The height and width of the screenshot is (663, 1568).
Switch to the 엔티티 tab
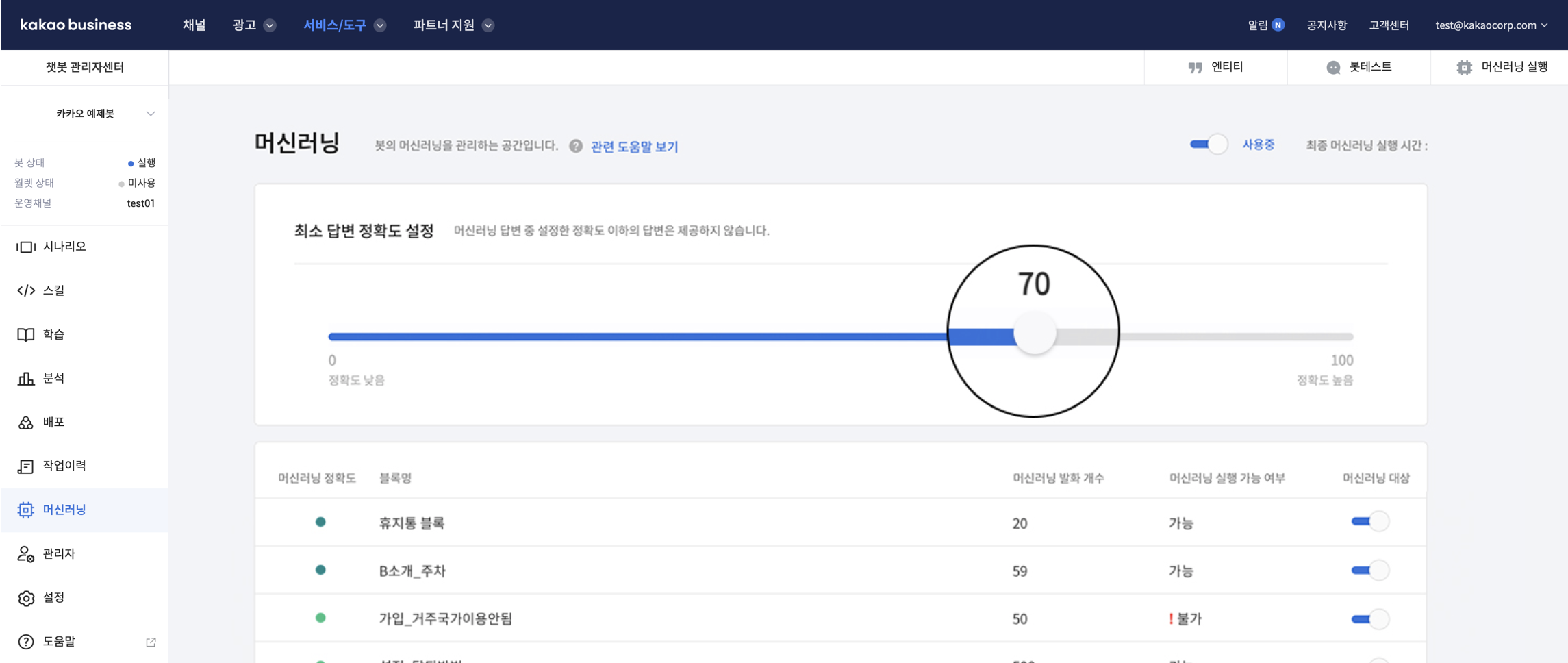pyautogui.click(x=1216, y=67)
